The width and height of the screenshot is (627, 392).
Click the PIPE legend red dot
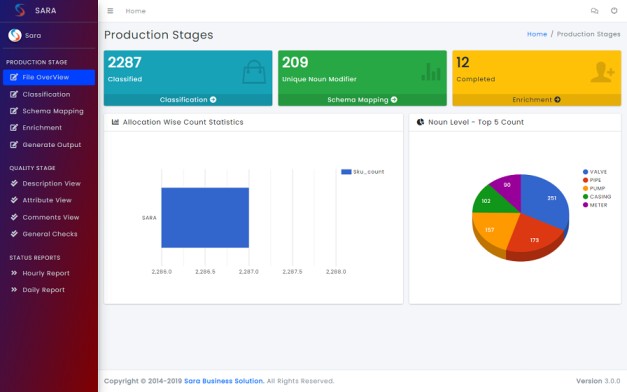(585, 180)
